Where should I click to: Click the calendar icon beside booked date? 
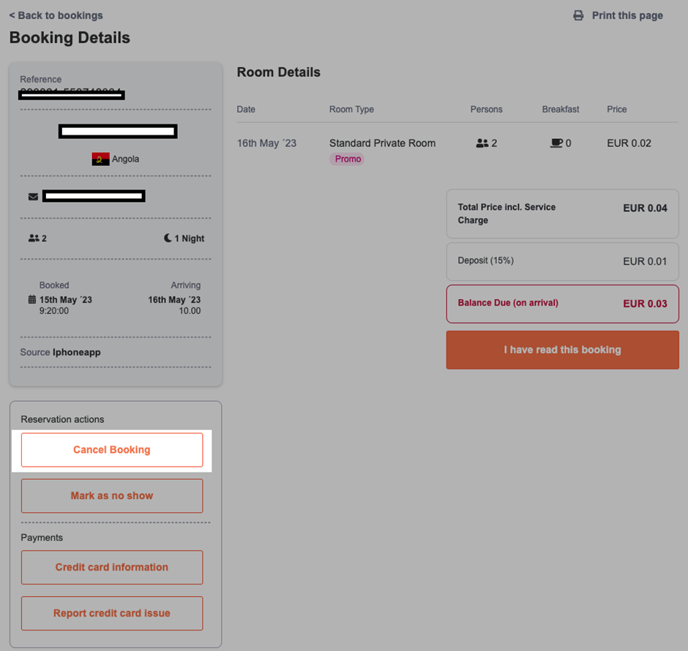(33, 300)
